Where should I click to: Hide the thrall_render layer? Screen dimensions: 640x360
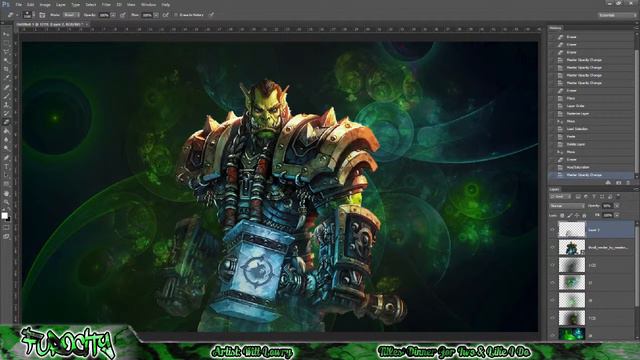(x=552, y=247)
